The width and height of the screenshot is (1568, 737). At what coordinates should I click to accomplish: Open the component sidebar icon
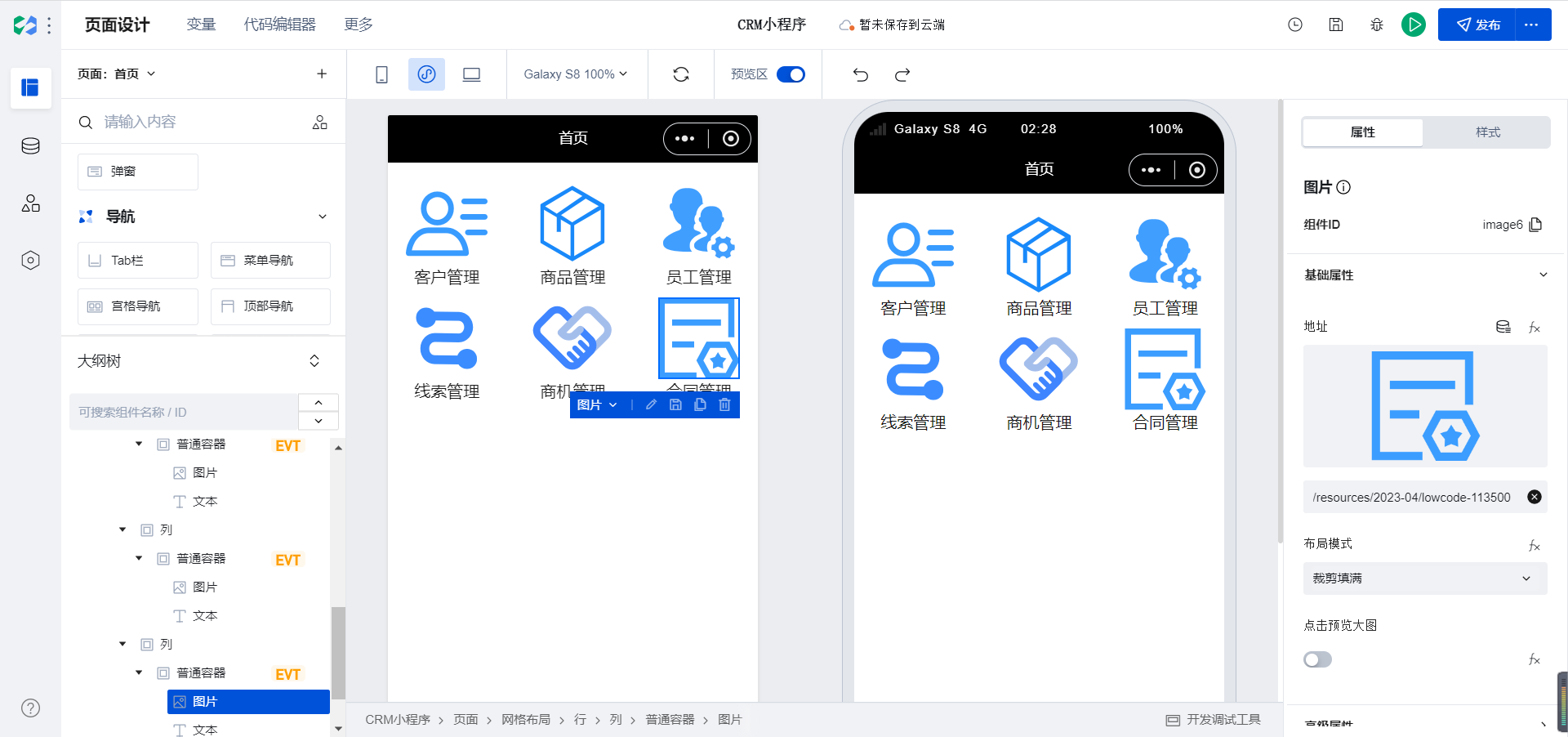(x=30, y=203)
